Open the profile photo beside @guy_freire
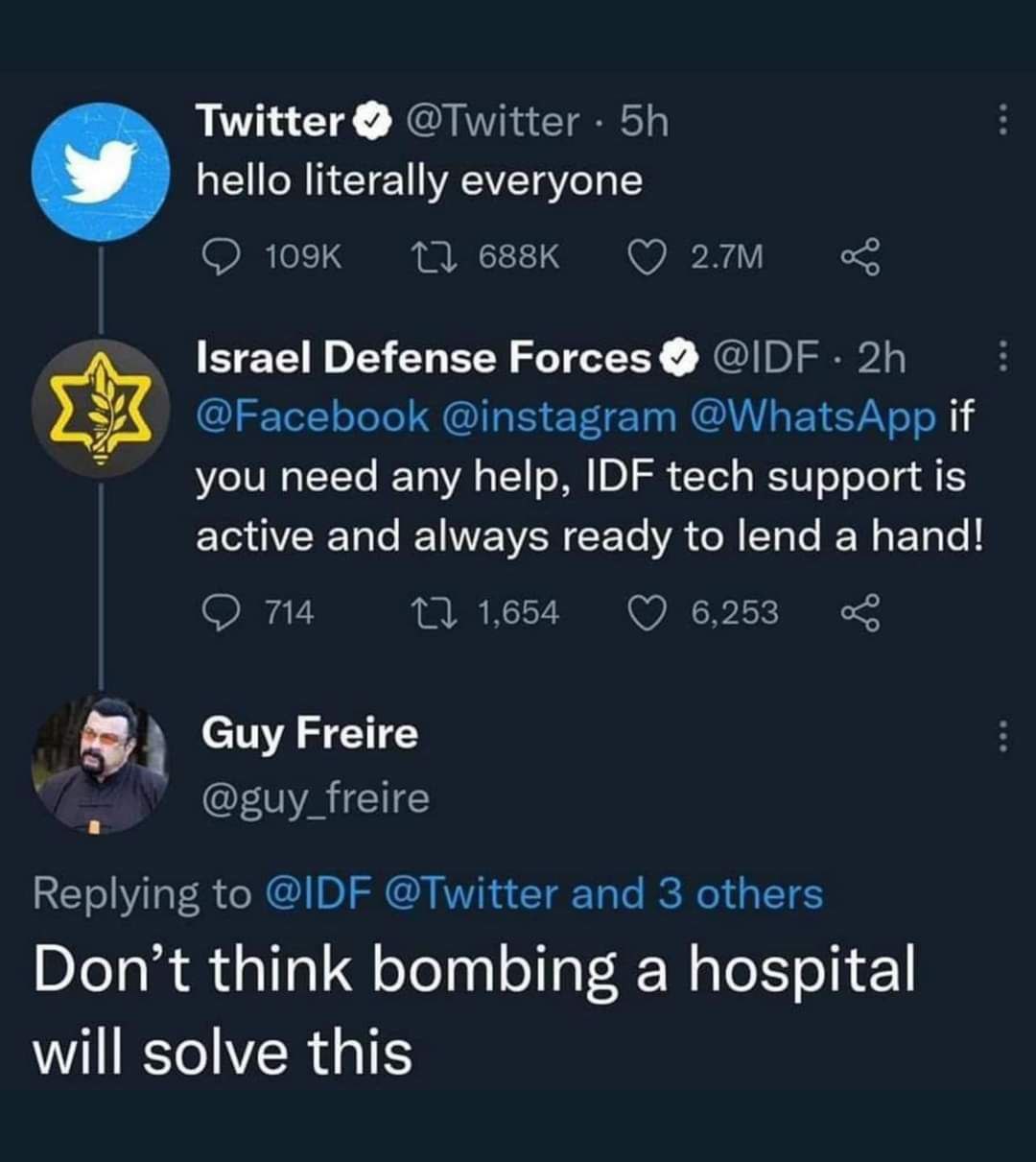1036x1162 pixels. point(101,763)
